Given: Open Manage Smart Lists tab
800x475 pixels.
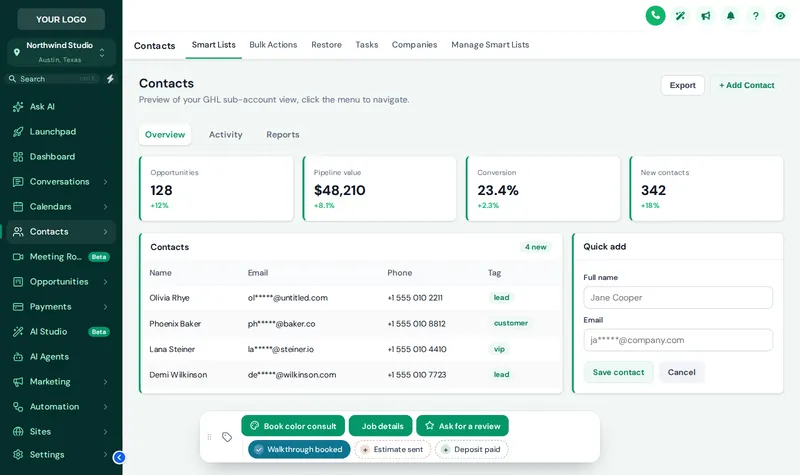Looking at the screenshot, I should pyautogui.click(x=490, y=45).
